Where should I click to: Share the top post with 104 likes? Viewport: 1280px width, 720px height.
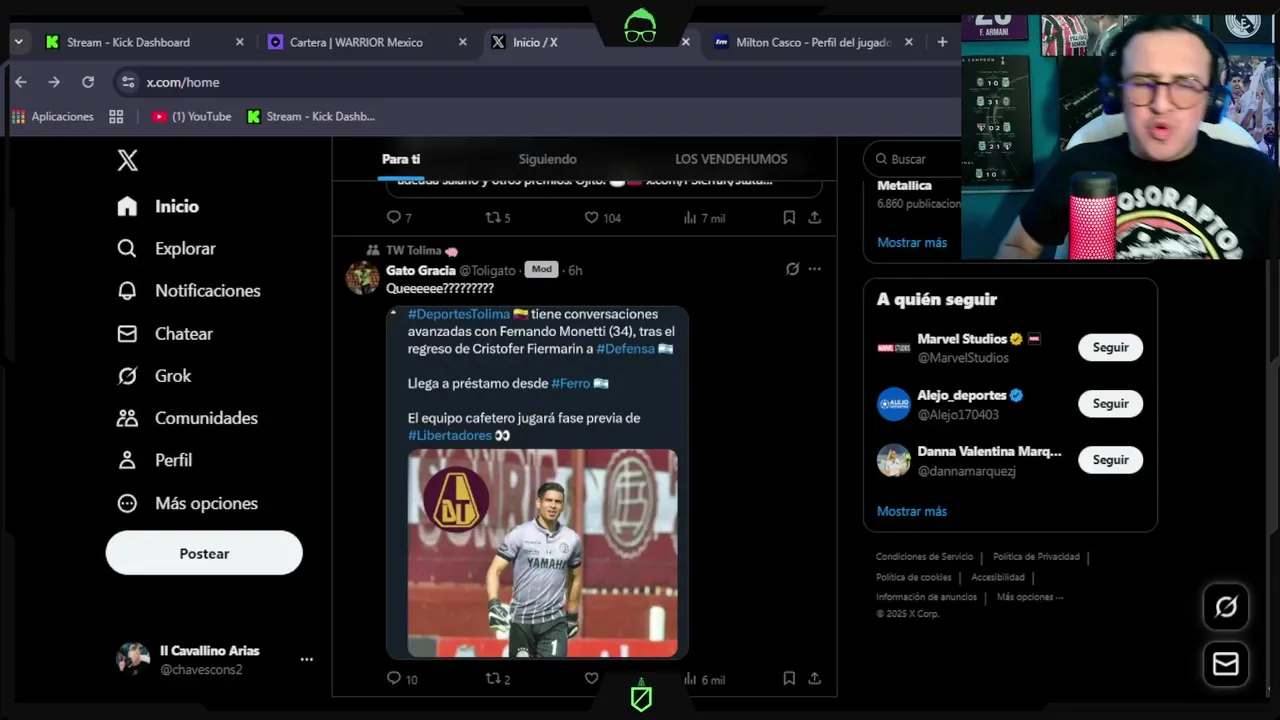coord(814,217)
